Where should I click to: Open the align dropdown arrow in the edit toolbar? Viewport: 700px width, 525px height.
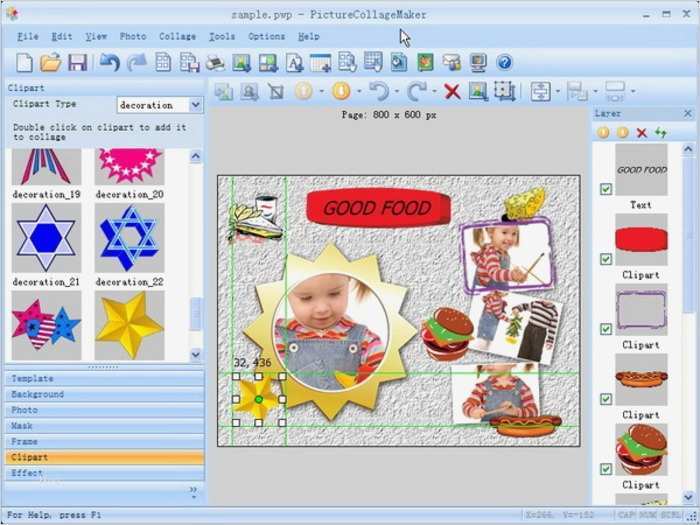point(558,92)
